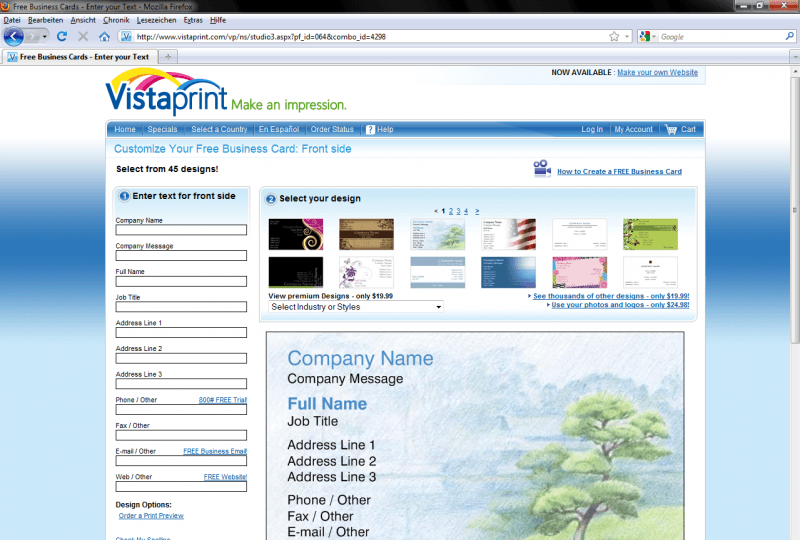This screenshot has height=540, width=800.
Task: Click Select a Country
Action: 219,130
